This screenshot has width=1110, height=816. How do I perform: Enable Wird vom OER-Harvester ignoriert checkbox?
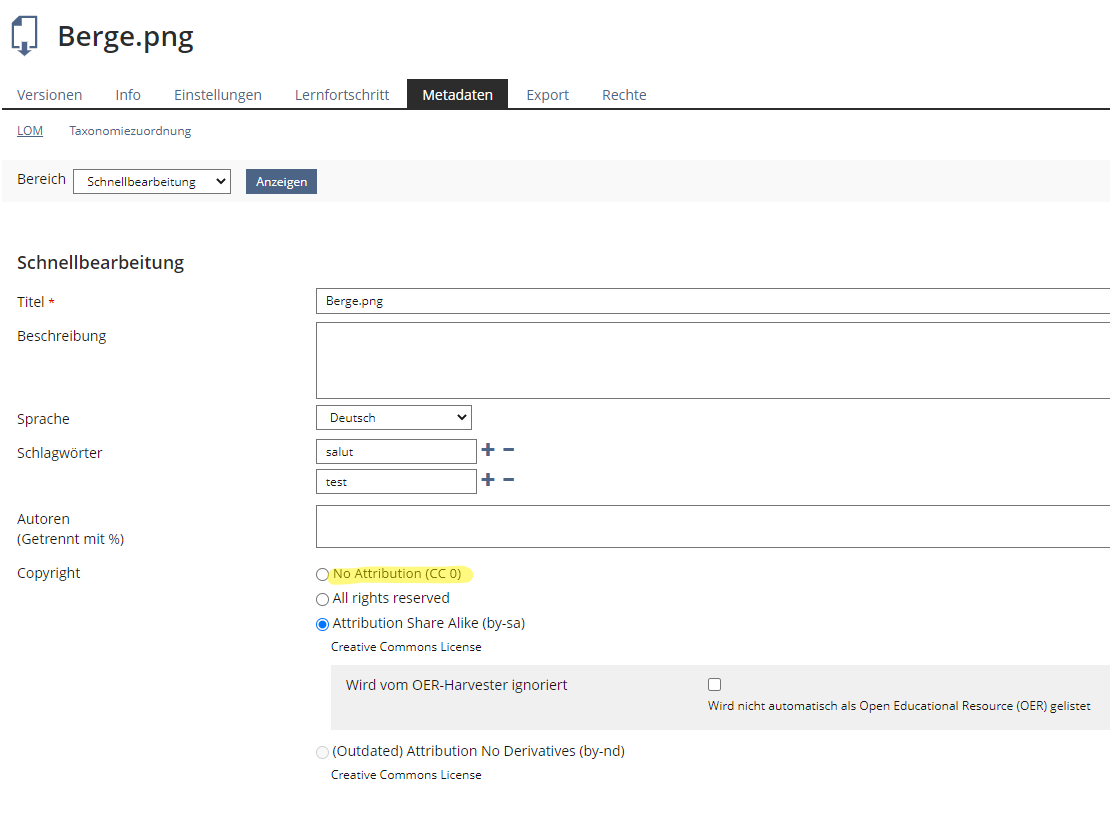click(x=714, y=685)
